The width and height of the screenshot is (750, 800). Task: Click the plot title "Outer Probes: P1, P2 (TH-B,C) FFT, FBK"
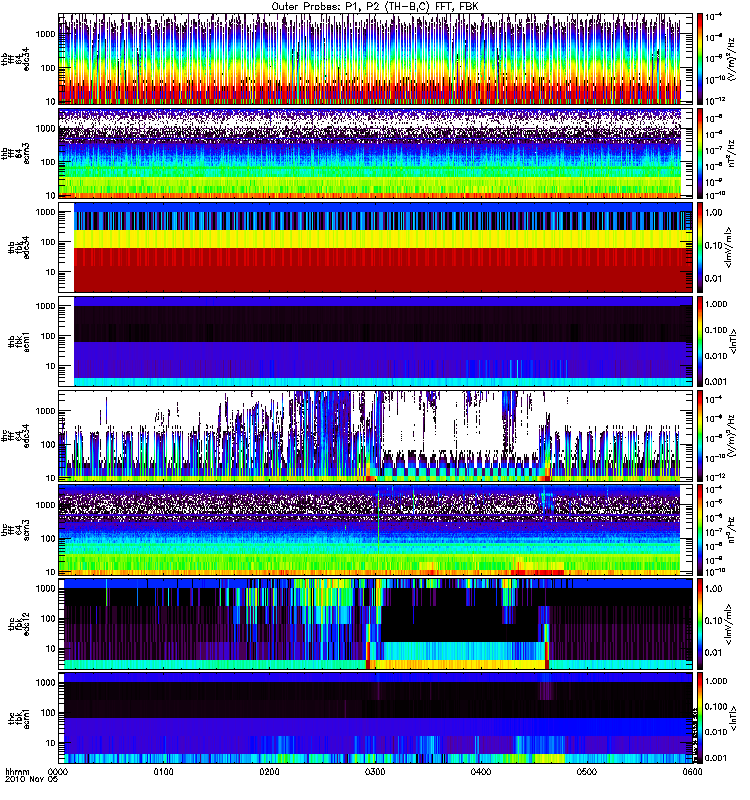(x=375, y=7)
